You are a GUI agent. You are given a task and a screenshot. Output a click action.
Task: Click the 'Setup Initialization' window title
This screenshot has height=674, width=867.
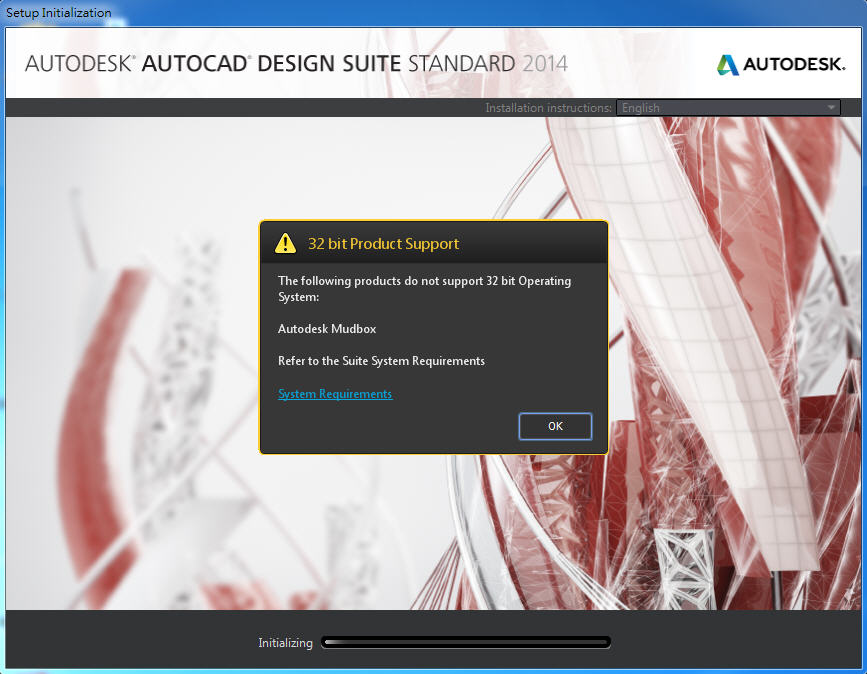tap(59, 12)
